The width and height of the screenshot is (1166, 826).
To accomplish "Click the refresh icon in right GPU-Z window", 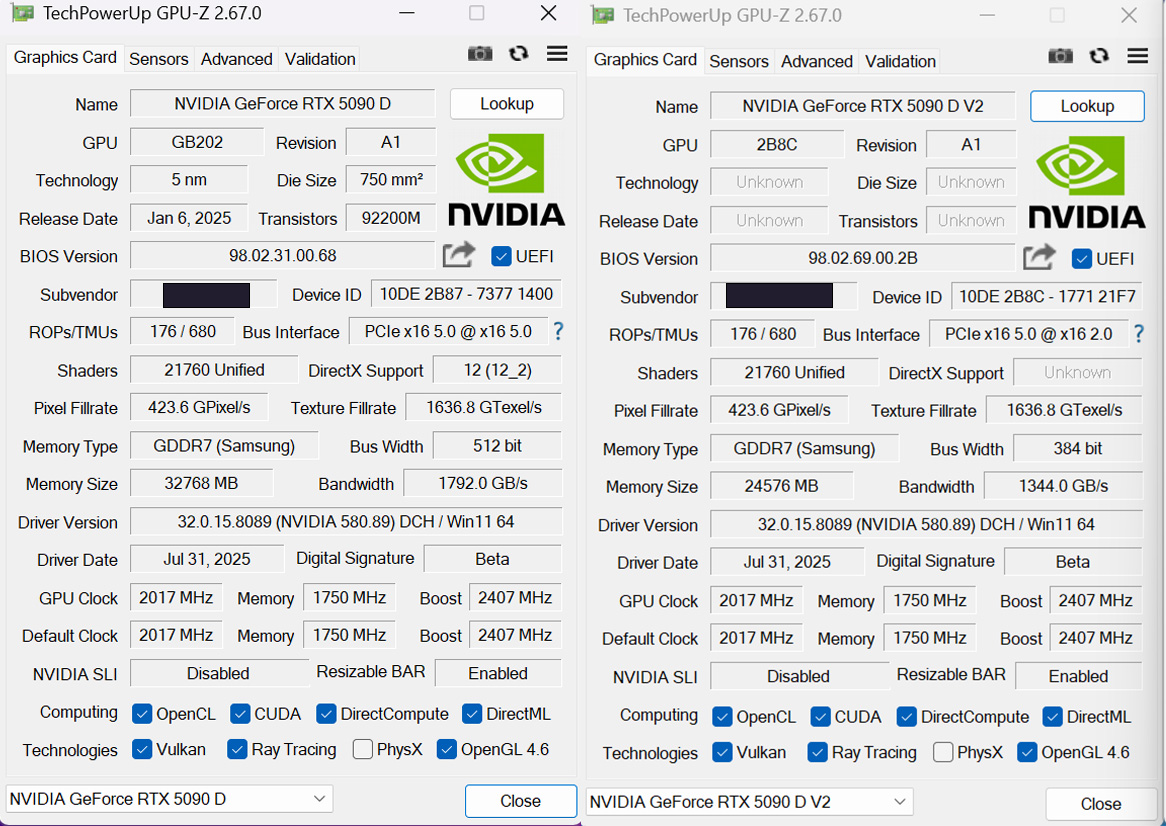I will tap(1099, 56).
